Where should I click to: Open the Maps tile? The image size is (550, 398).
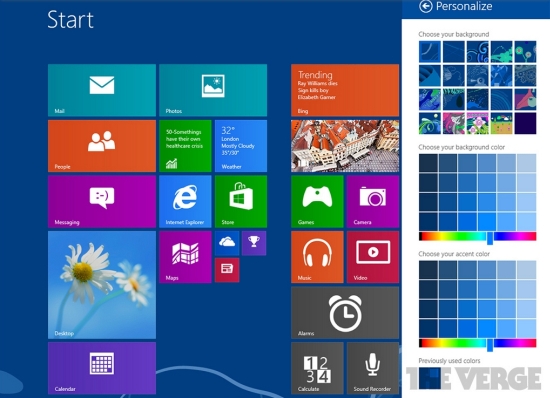(x=185, y=257)
